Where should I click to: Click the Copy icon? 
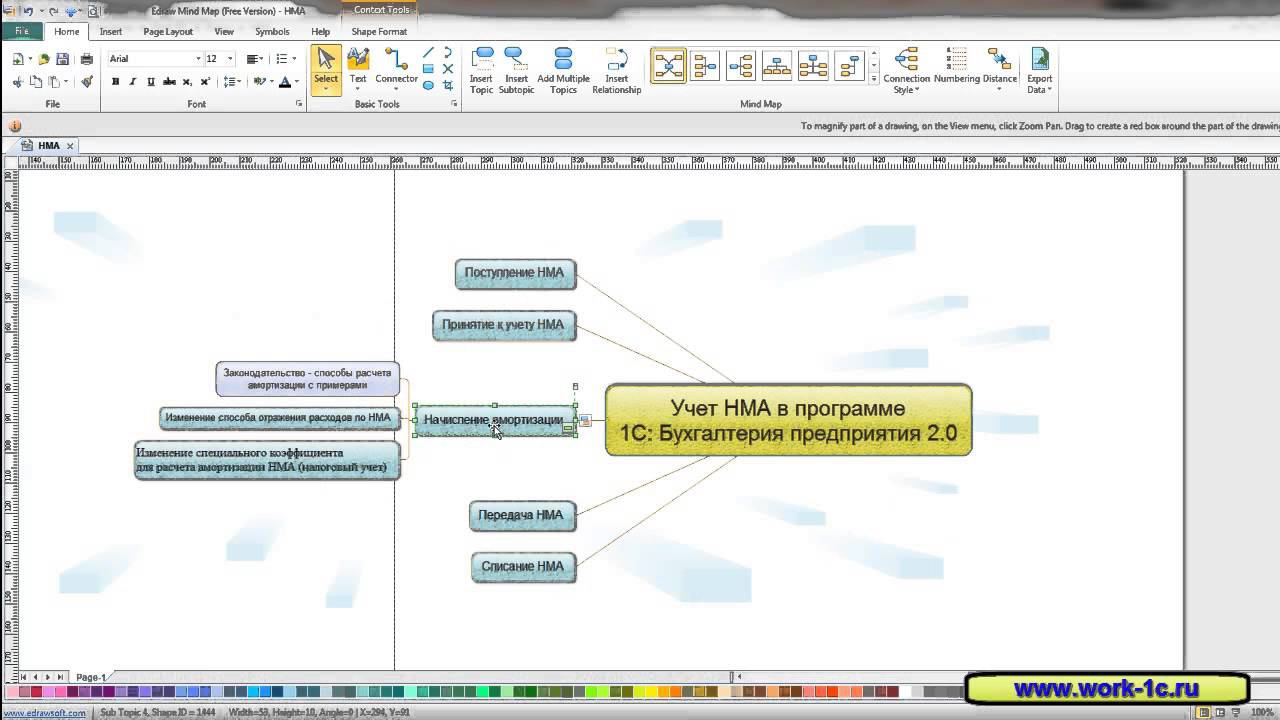click(x=36, y=82)
